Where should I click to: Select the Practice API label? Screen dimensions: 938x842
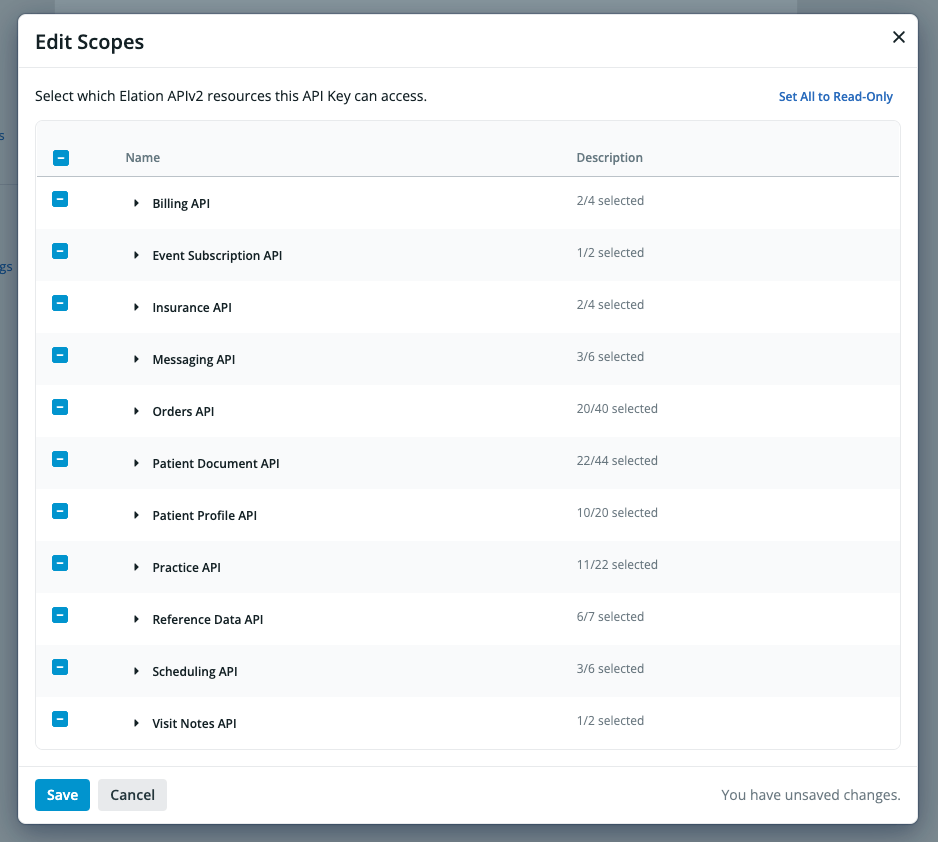[187, 568]
